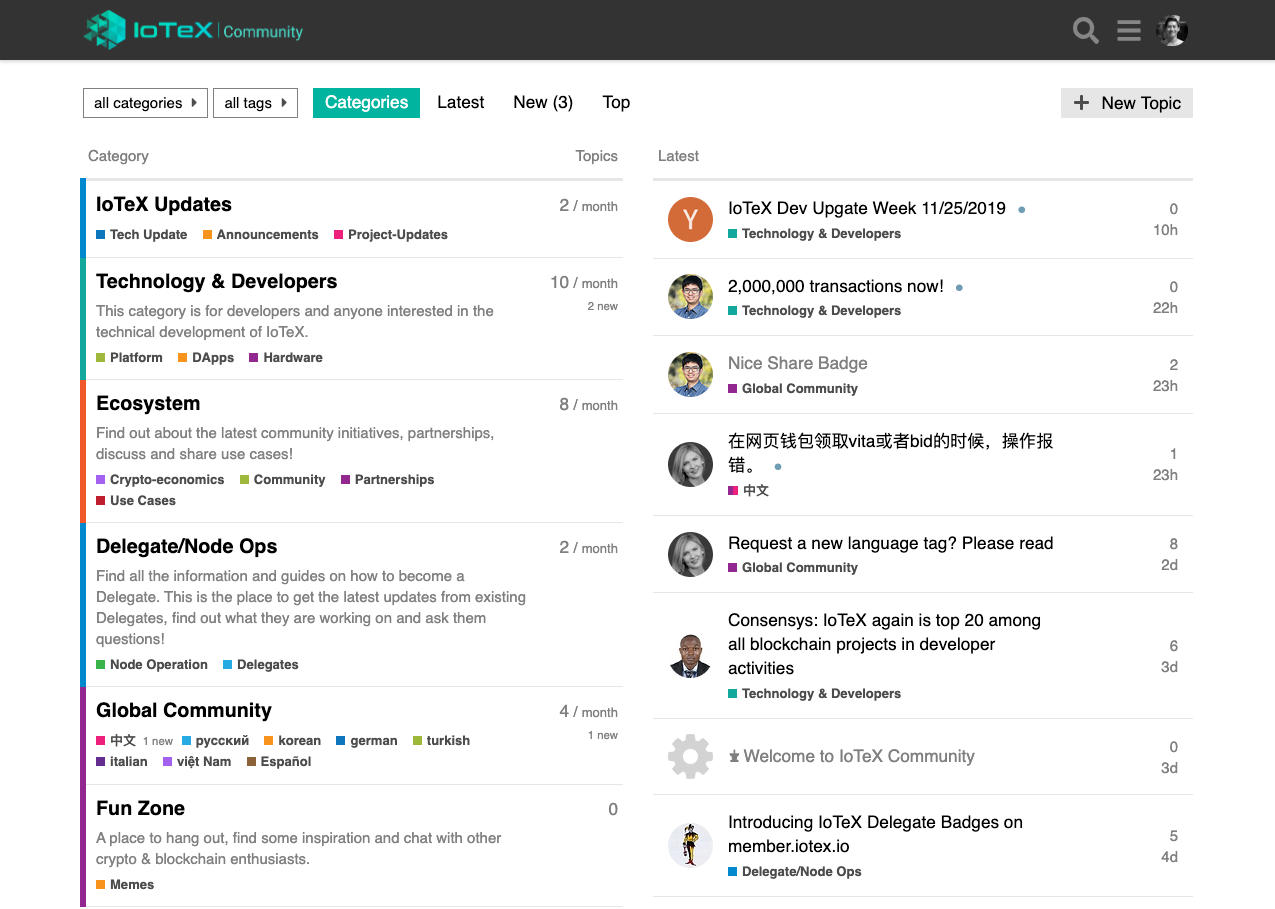1275x909 pixels.
Task: Click 中文 tag under the Chinese topic
Action: coord(749,490)
